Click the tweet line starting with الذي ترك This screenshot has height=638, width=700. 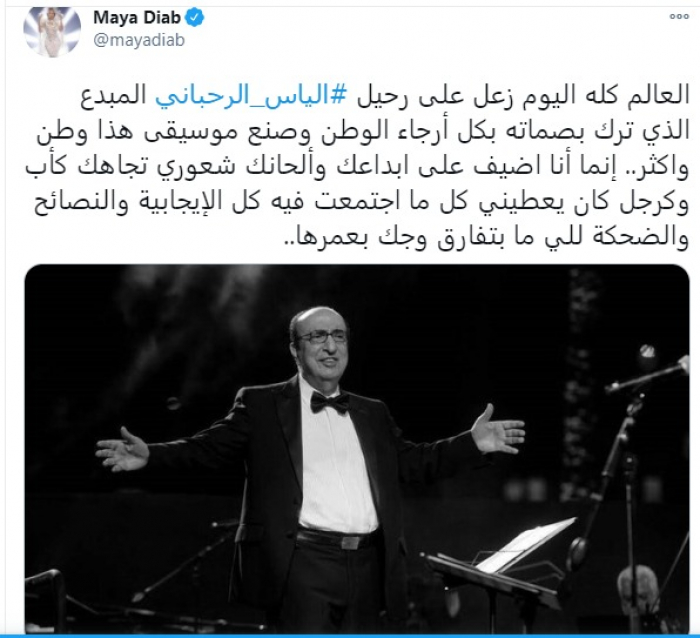363,133
